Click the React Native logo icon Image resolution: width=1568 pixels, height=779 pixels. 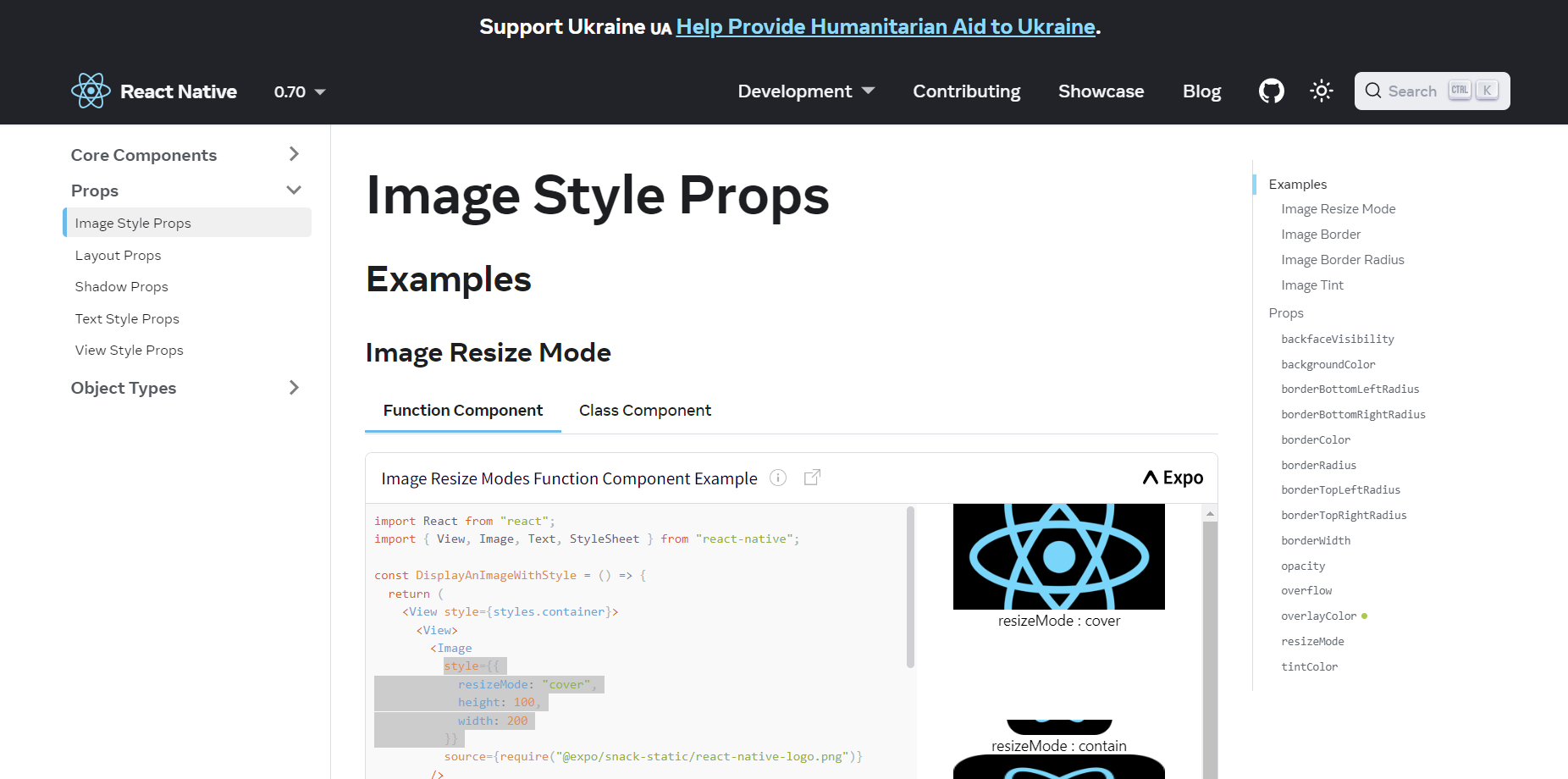click(91, 91)
